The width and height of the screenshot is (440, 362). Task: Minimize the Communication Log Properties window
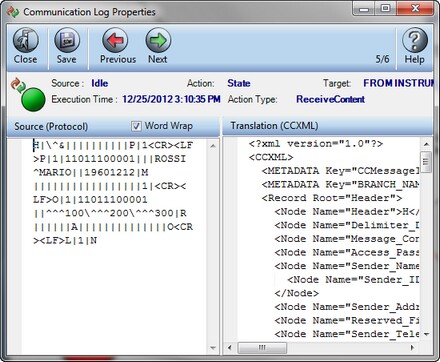click(x=364, y=8)
